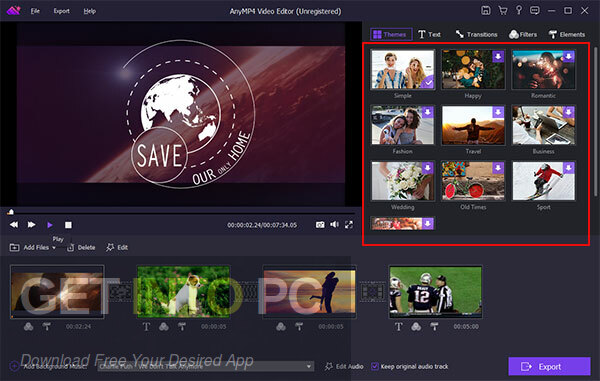Click the Edit button above the timeline
Image resolution: width=600 pixels, height=381 pixels.
click(117, 247)
